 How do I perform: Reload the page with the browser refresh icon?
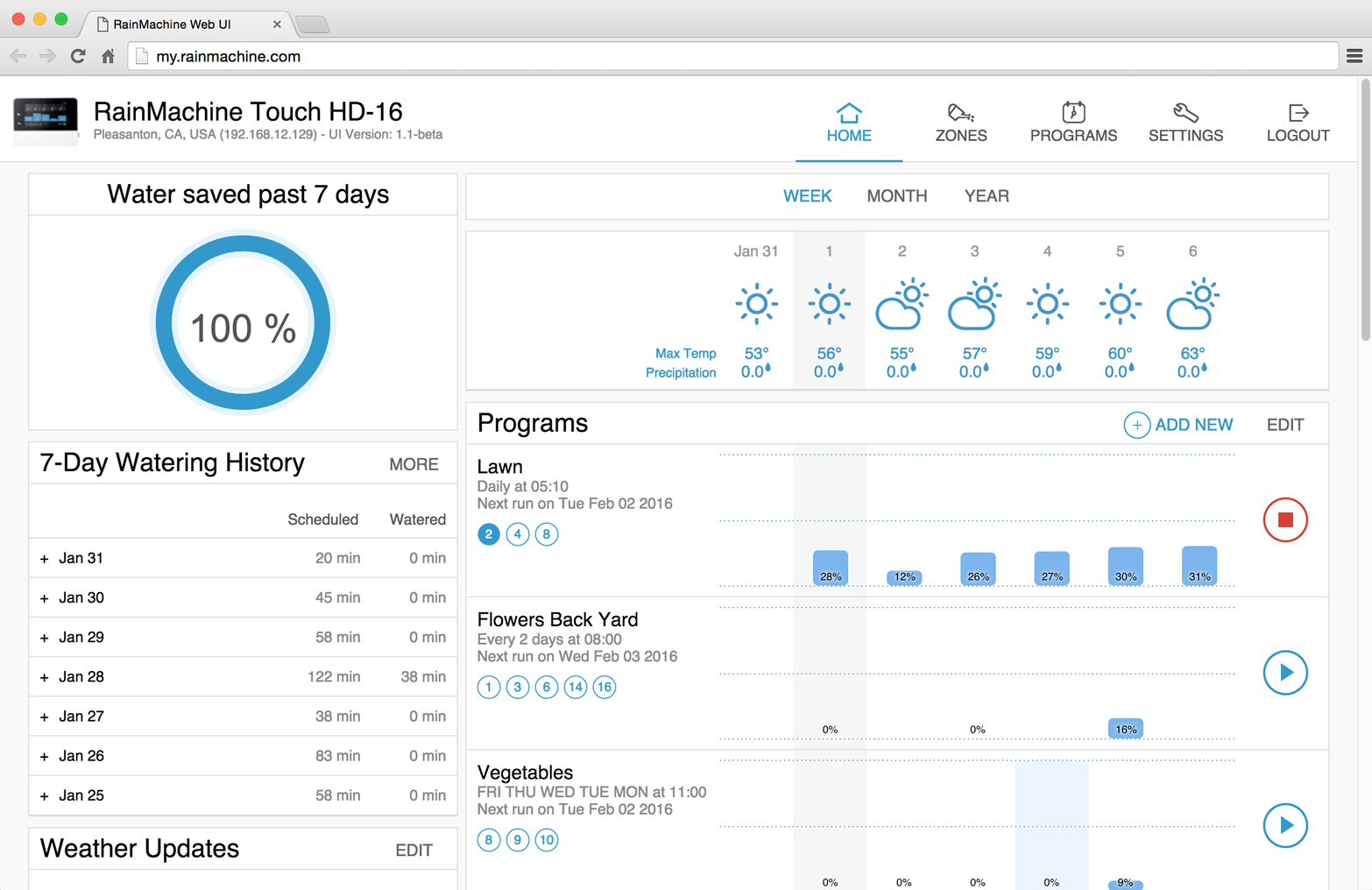78,56
